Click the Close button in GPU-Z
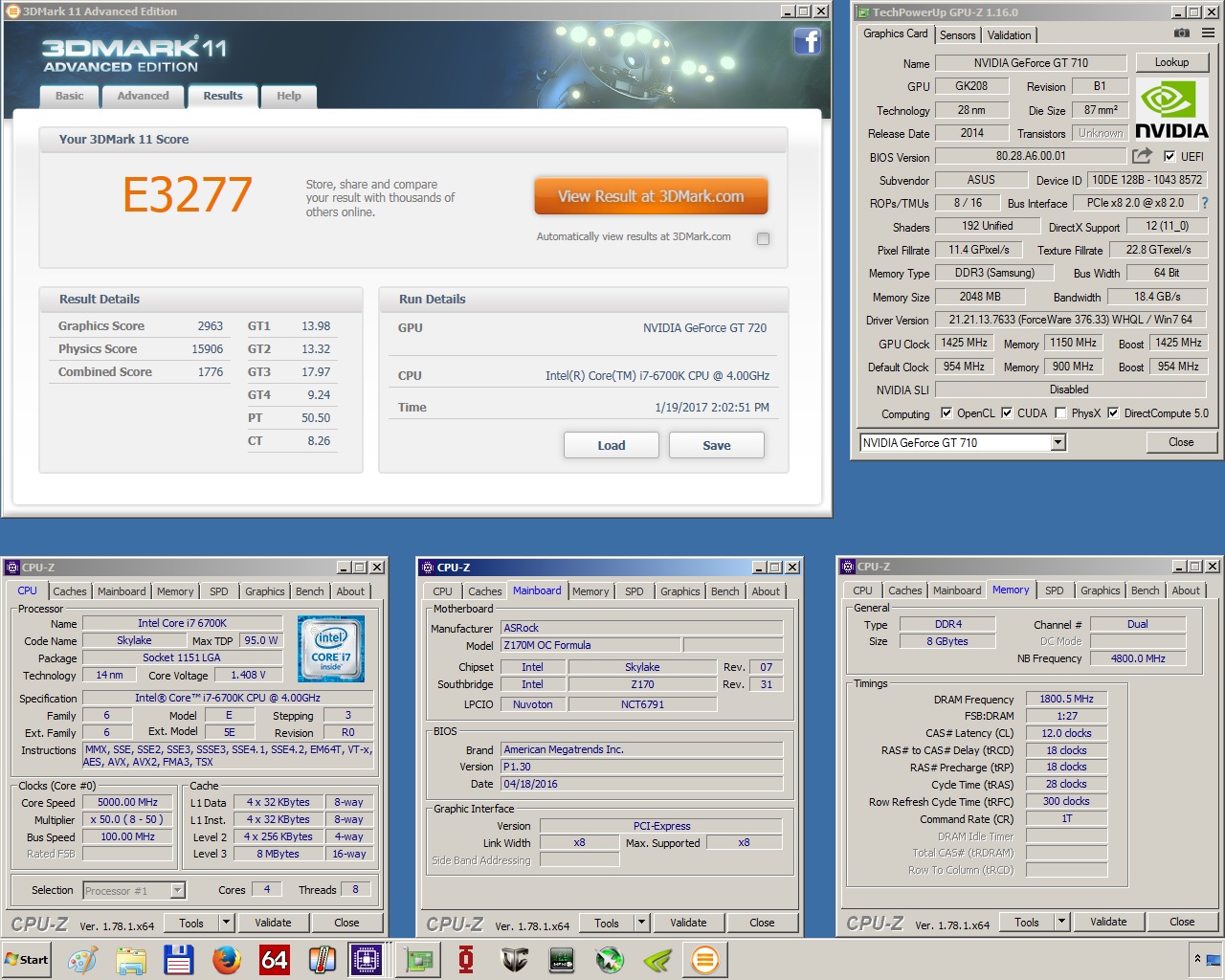1225x980 pixels. (x=1181, y=442)
